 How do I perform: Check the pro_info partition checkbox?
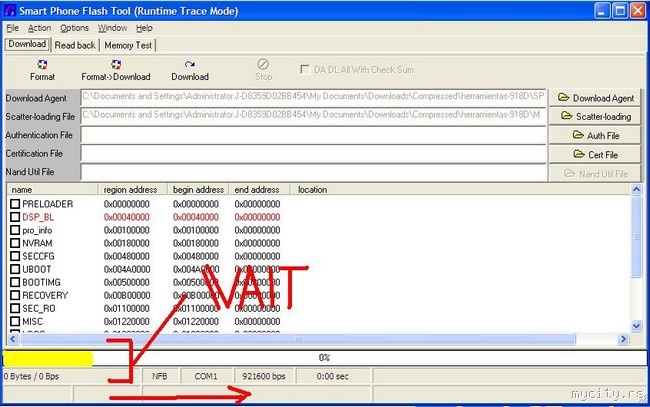tap(15, 230)
